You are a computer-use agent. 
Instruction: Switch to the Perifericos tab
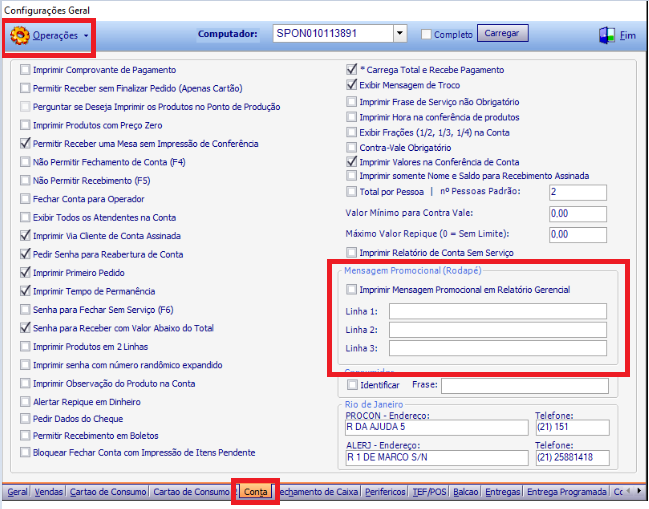pos(385,492)
